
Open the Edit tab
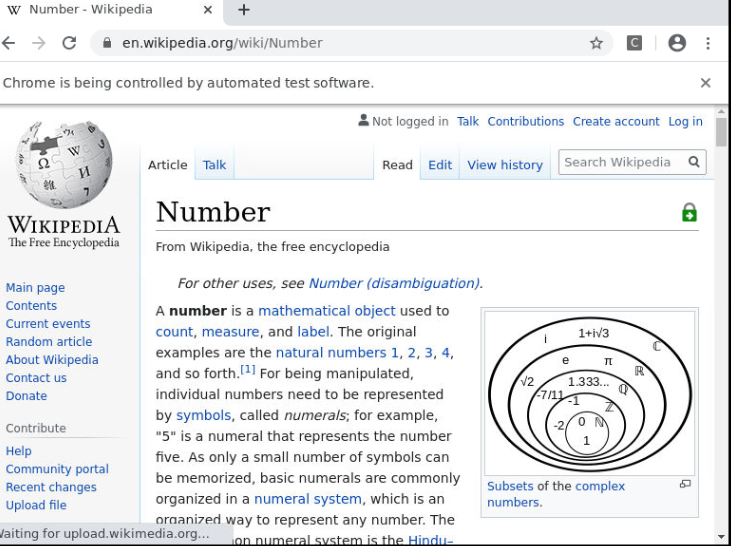440,165
